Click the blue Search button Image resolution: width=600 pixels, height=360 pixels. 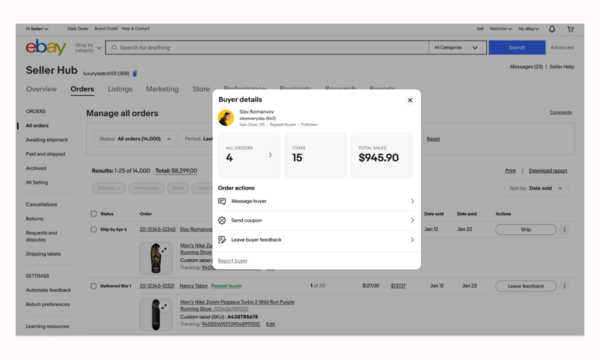click(517, 47)
